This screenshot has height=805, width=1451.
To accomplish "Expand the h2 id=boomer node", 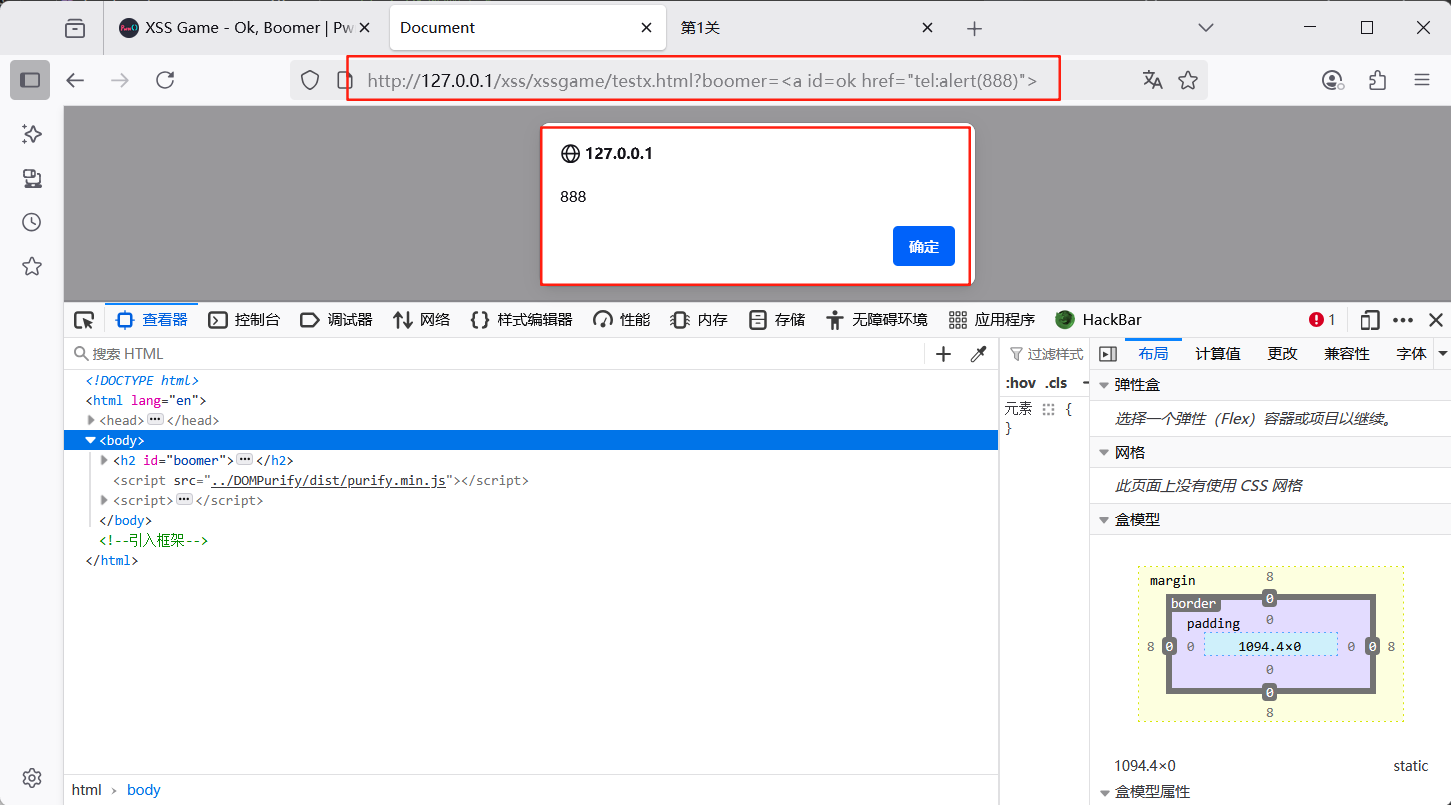I will (x=104, y=460).
